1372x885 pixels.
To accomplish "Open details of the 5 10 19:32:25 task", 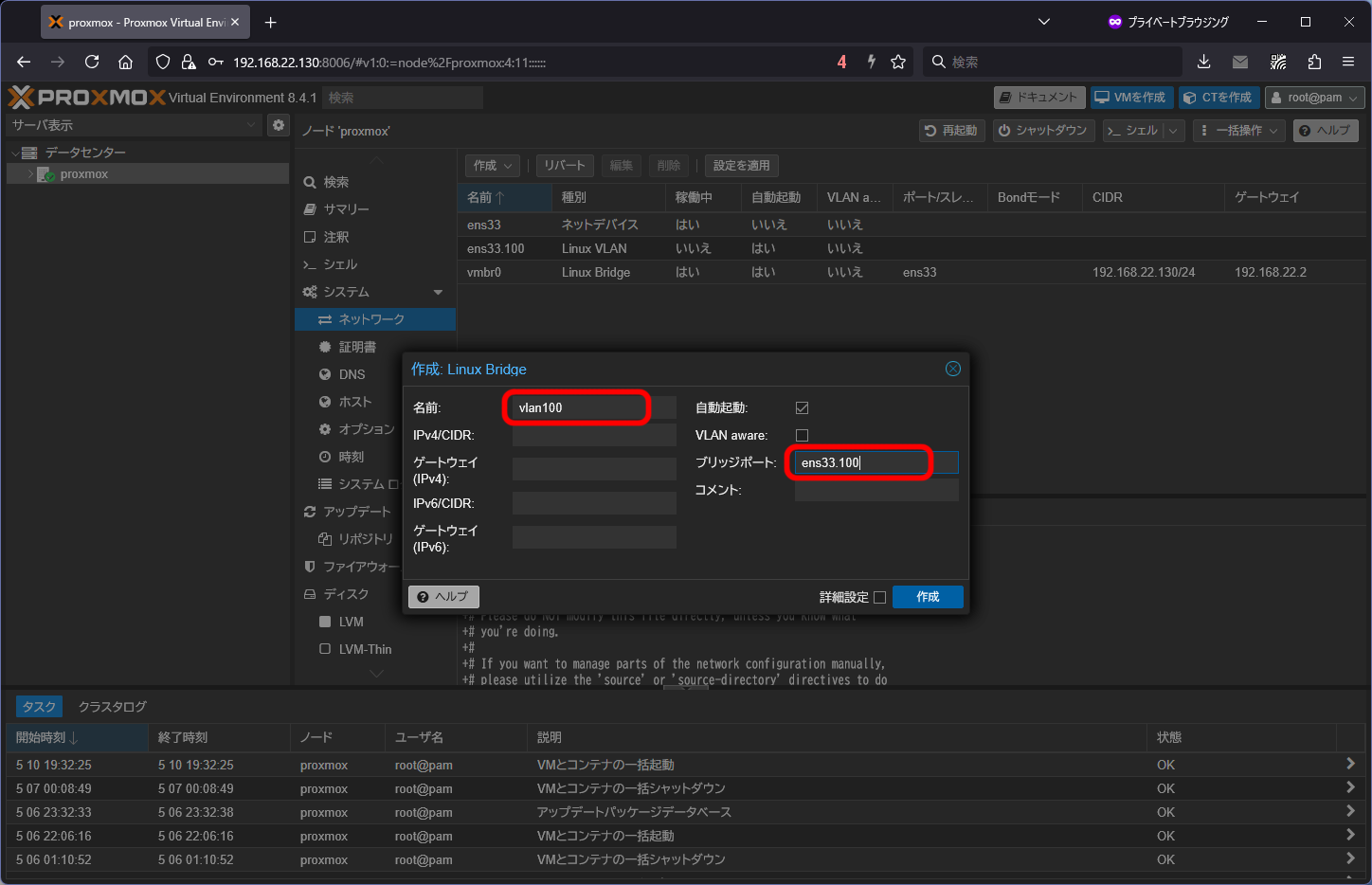I will [1349, 764].
